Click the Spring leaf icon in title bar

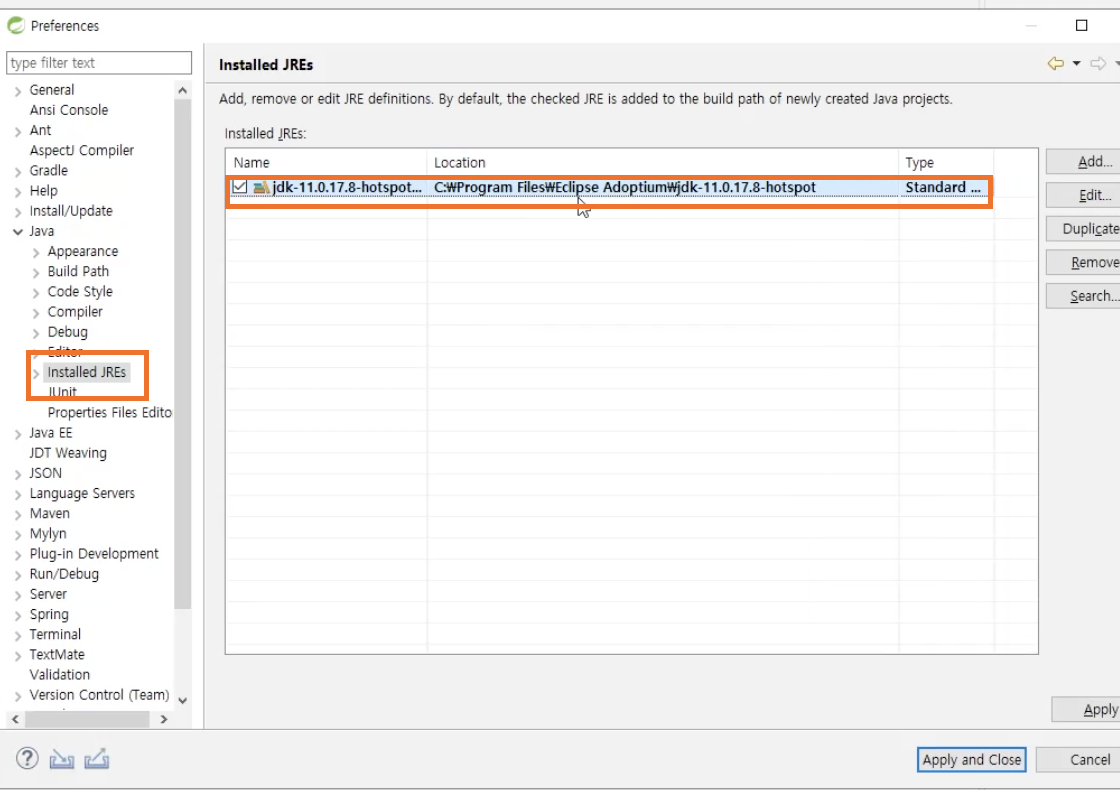point(16,26)
